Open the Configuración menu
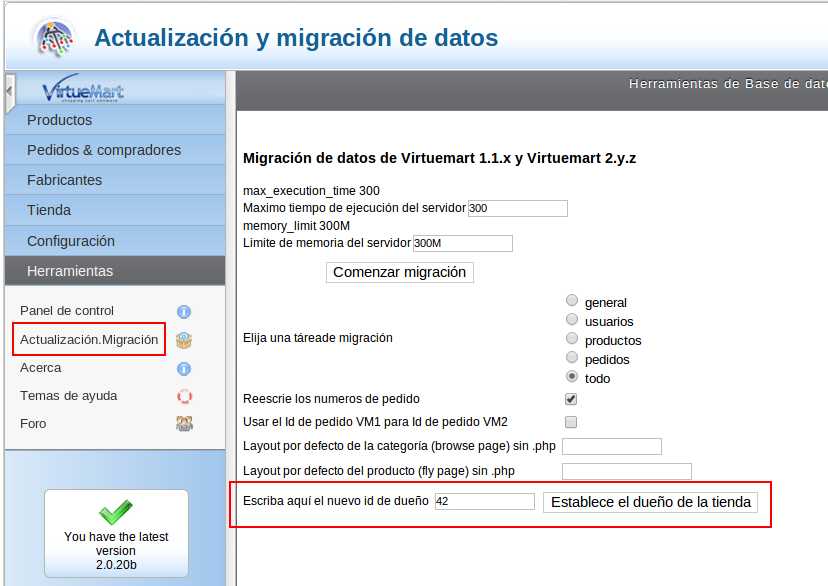 [115, 241]
